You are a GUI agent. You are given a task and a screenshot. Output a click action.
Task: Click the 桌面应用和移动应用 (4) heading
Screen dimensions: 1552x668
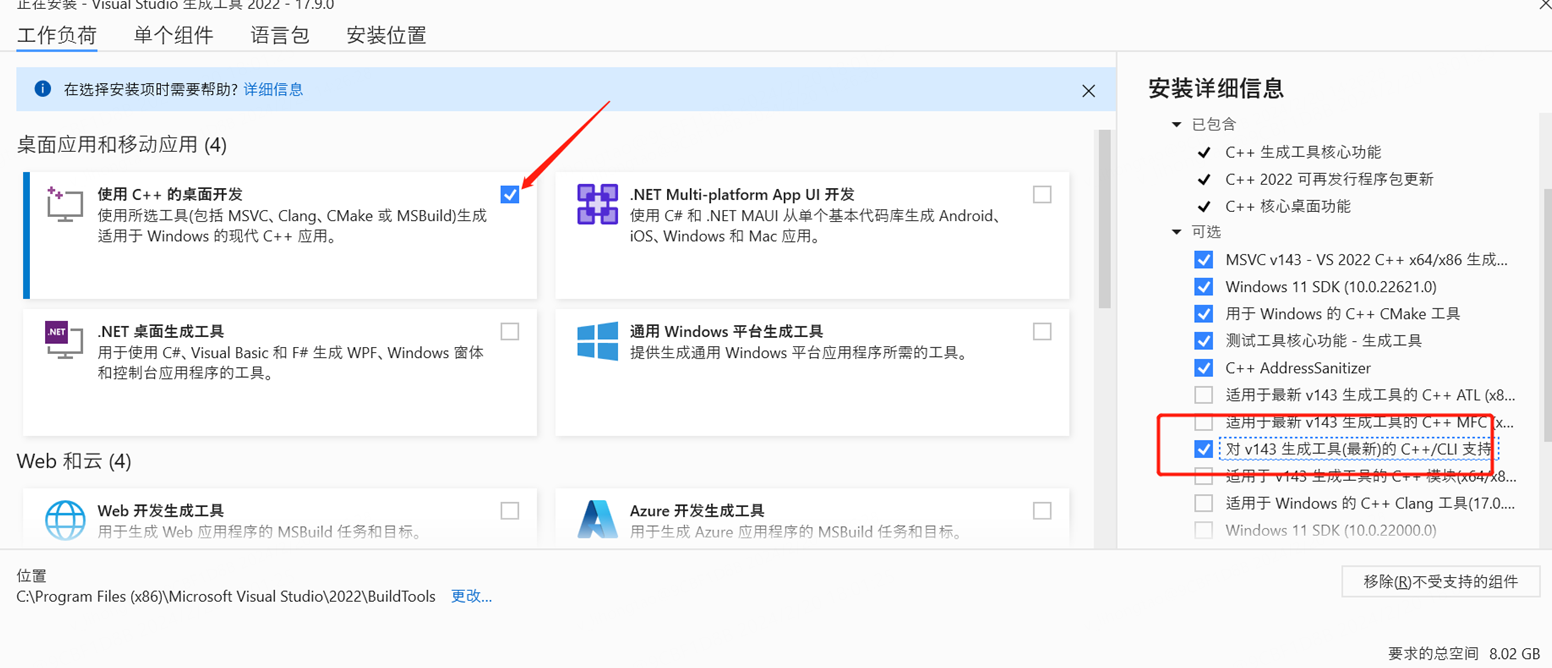122,145
